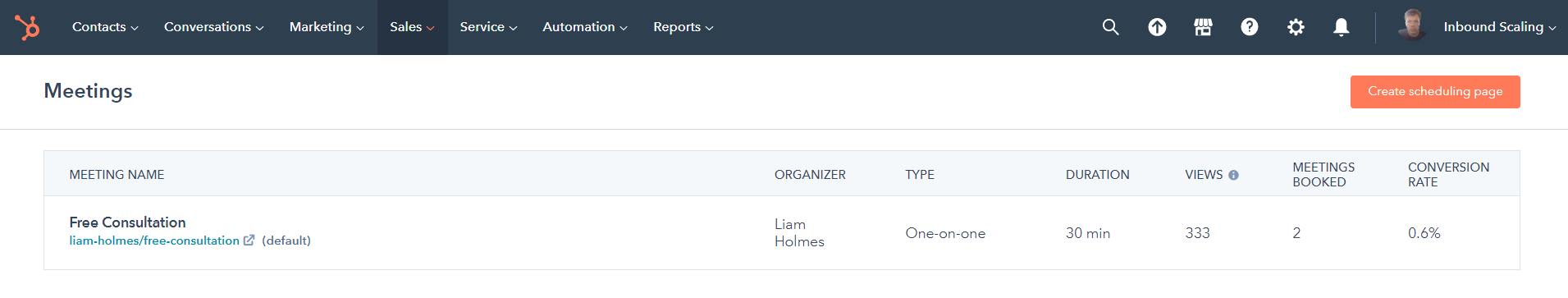Click the info icon next to Views

click(1233, 175)
